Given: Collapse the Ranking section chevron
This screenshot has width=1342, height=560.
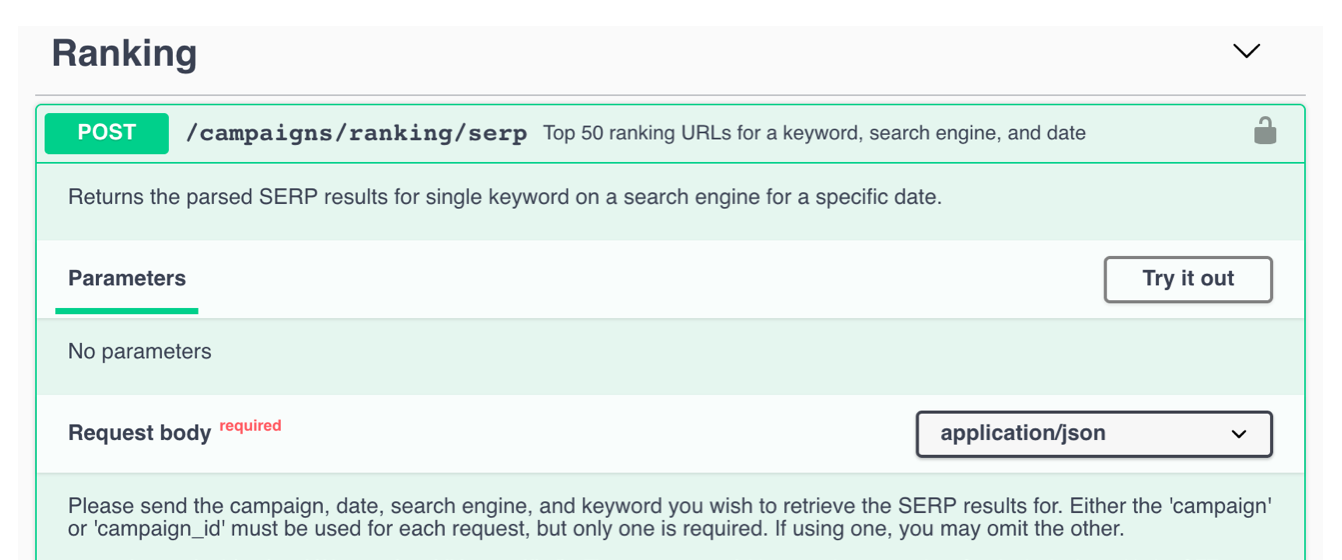Looking at the screenshot, I should pos(1246,51).
